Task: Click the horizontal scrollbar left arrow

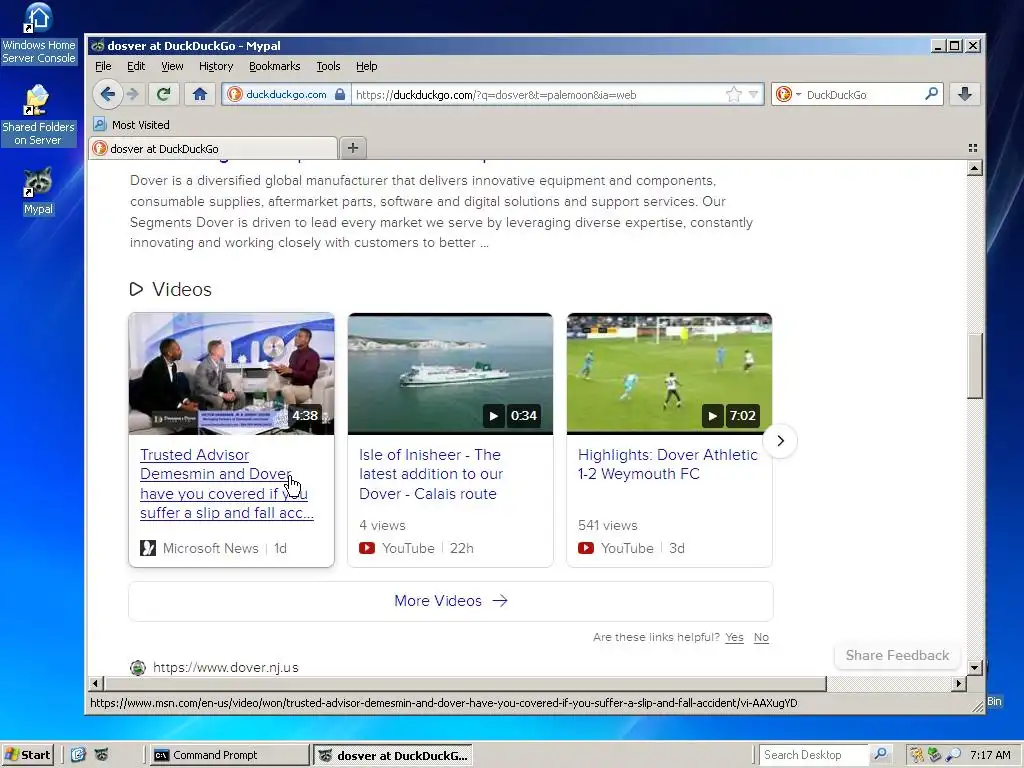Action: [x=95, y=684]
